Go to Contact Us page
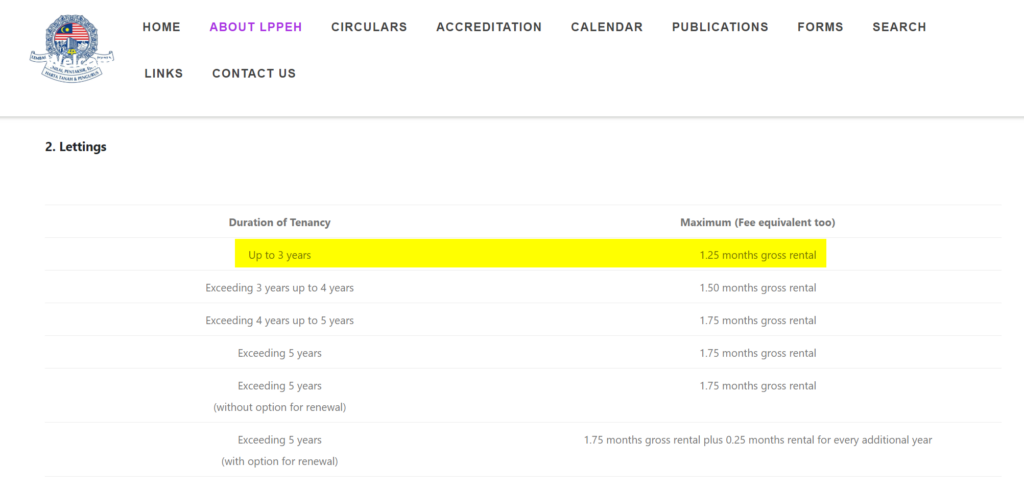The height and width of the screenshot is (490, 1024). [254, 73]
